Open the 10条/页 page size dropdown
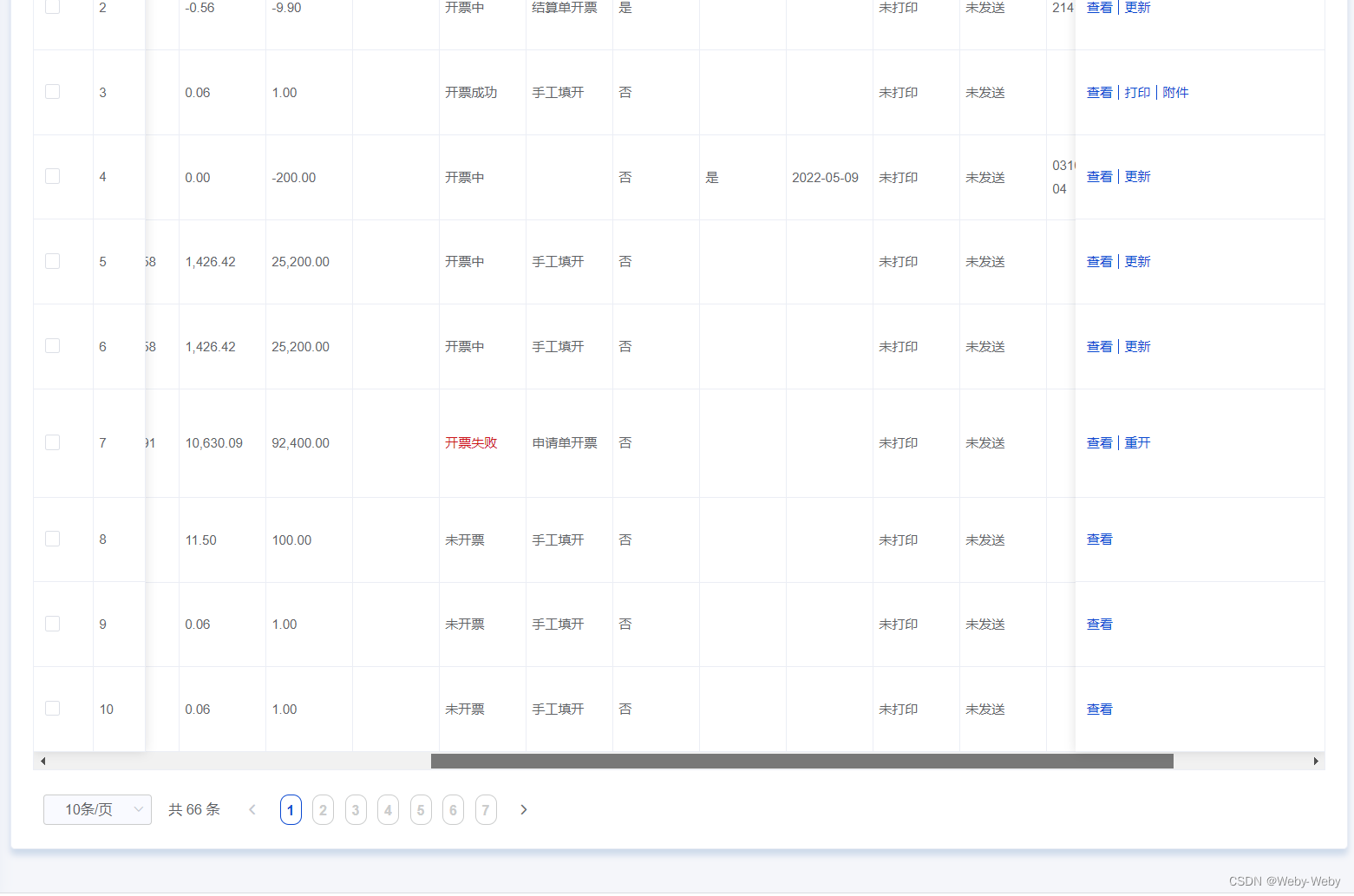Screen dimensions: 1354x896 [96, 809]
